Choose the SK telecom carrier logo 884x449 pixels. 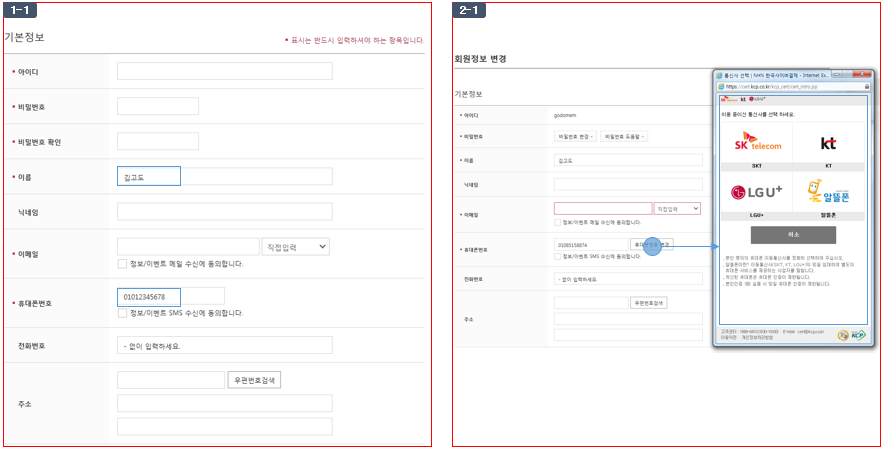[x=758, y=142]
